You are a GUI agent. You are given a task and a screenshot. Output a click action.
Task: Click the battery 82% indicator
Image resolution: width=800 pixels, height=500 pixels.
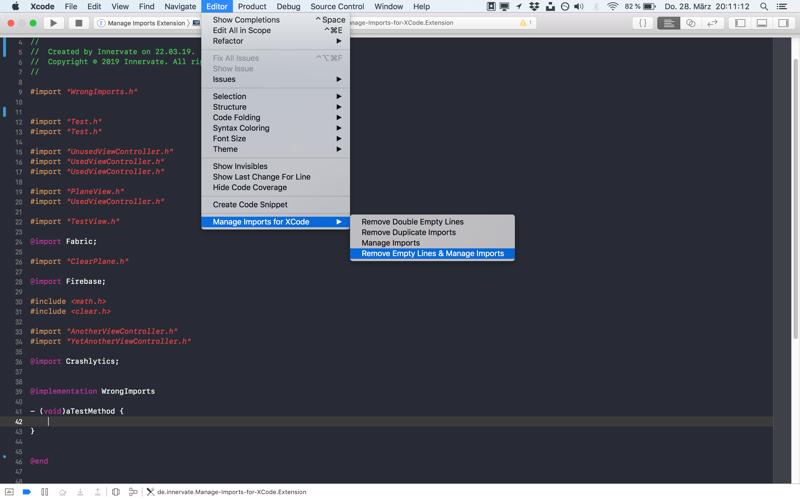pyautogui.click(x=640, y=7)
